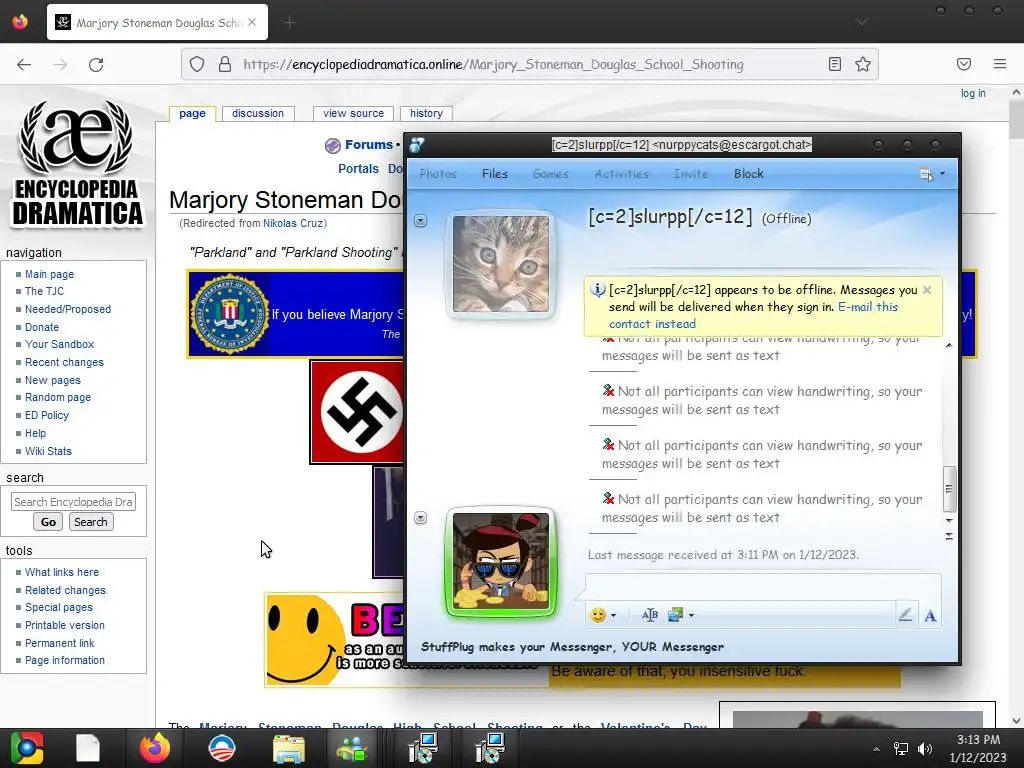The image size is (1024, 768).
Task: Open File Explorer folder icon on taskbar
Action: [289, 749]
